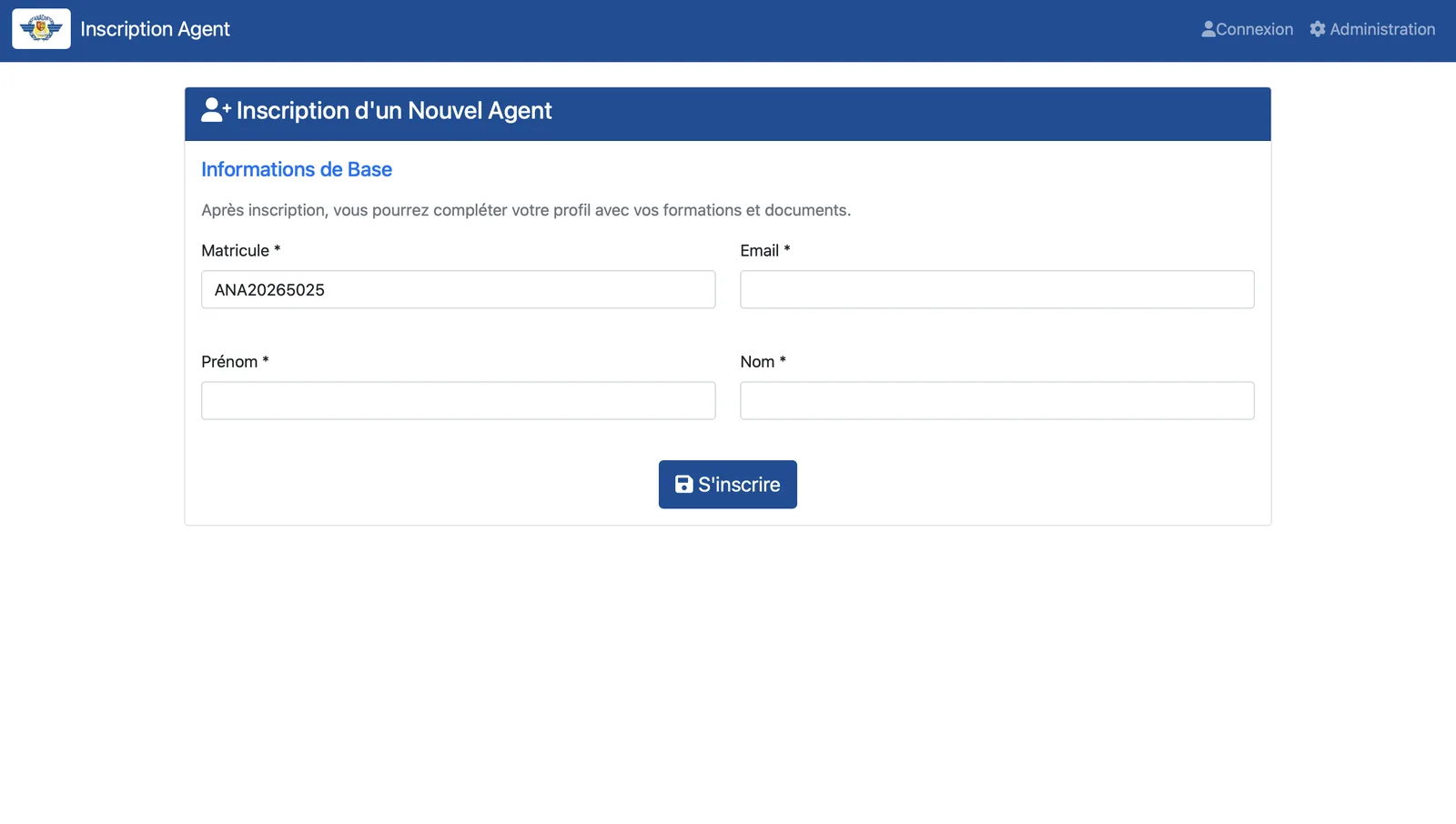The height and width of the screenshot is (824, 1456).
Task: Click the Email * label
Action: click(x=765, y=250)
